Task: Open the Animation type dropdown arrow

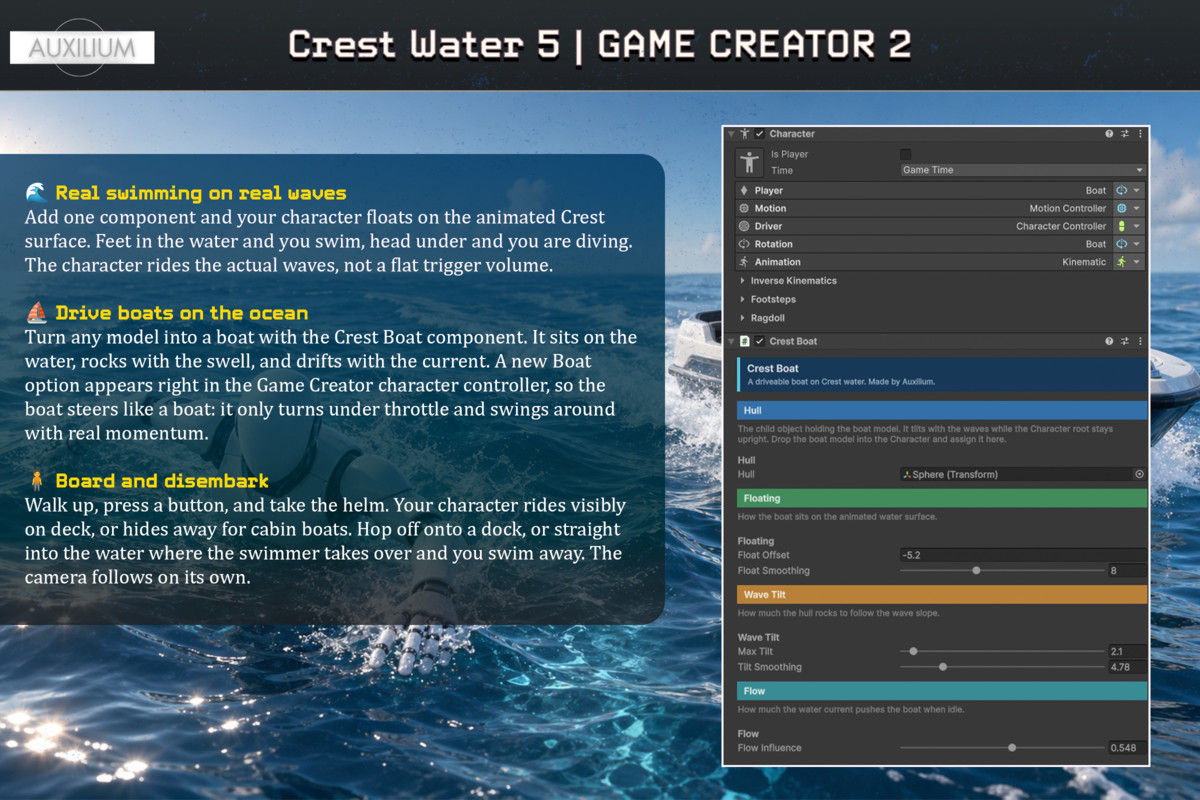Action: pyautogui.click(x=1137, y=262)
